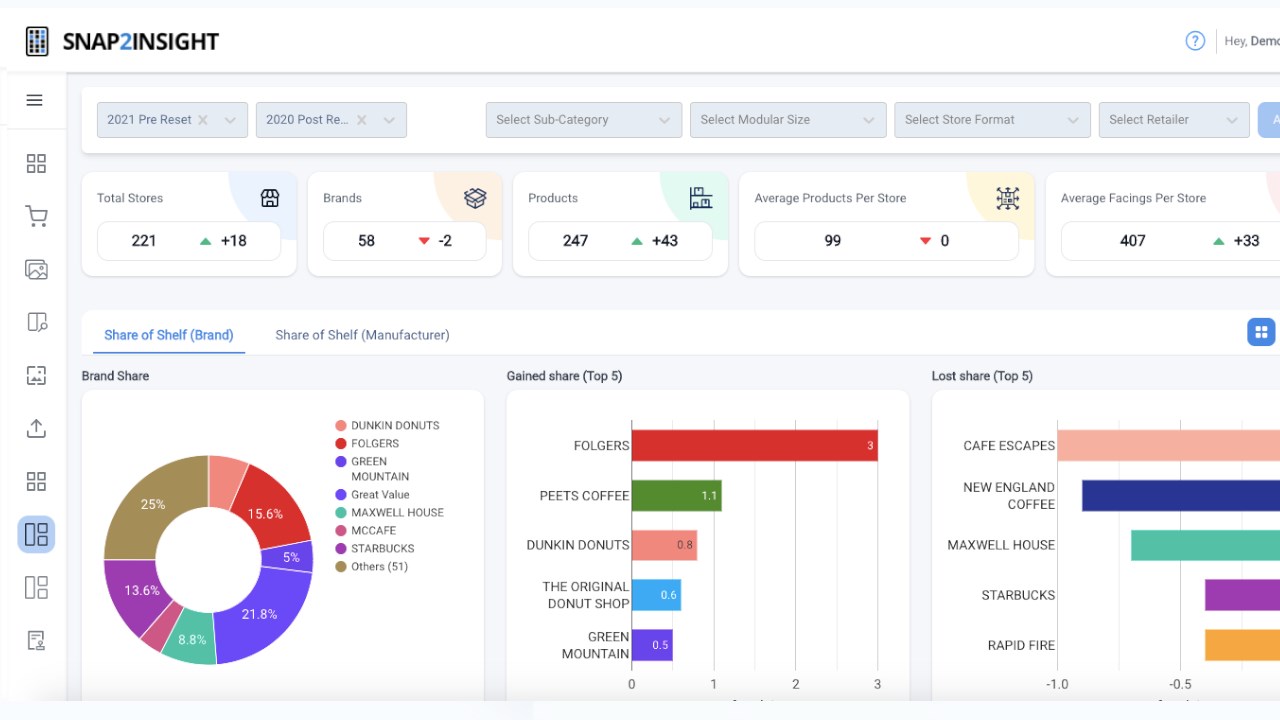Switch to grid view icon button
The image size is (1280, 720).
(x=1261, y=332)
